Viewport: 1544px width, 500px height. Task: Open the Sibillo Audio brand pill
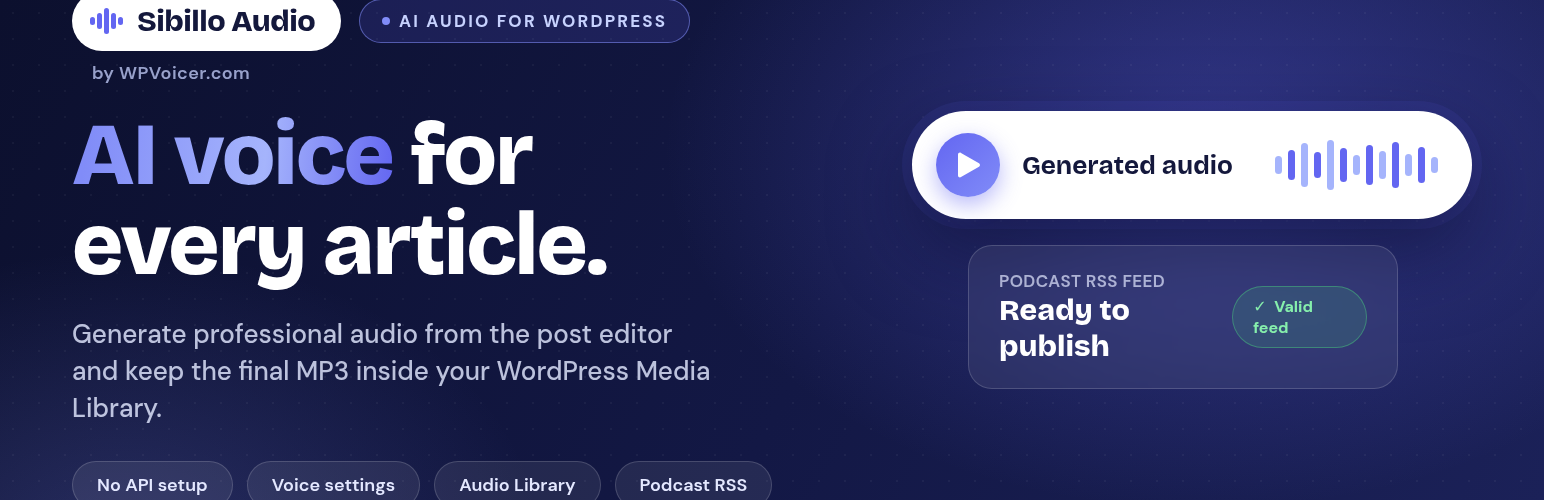[x=206, y=21]
